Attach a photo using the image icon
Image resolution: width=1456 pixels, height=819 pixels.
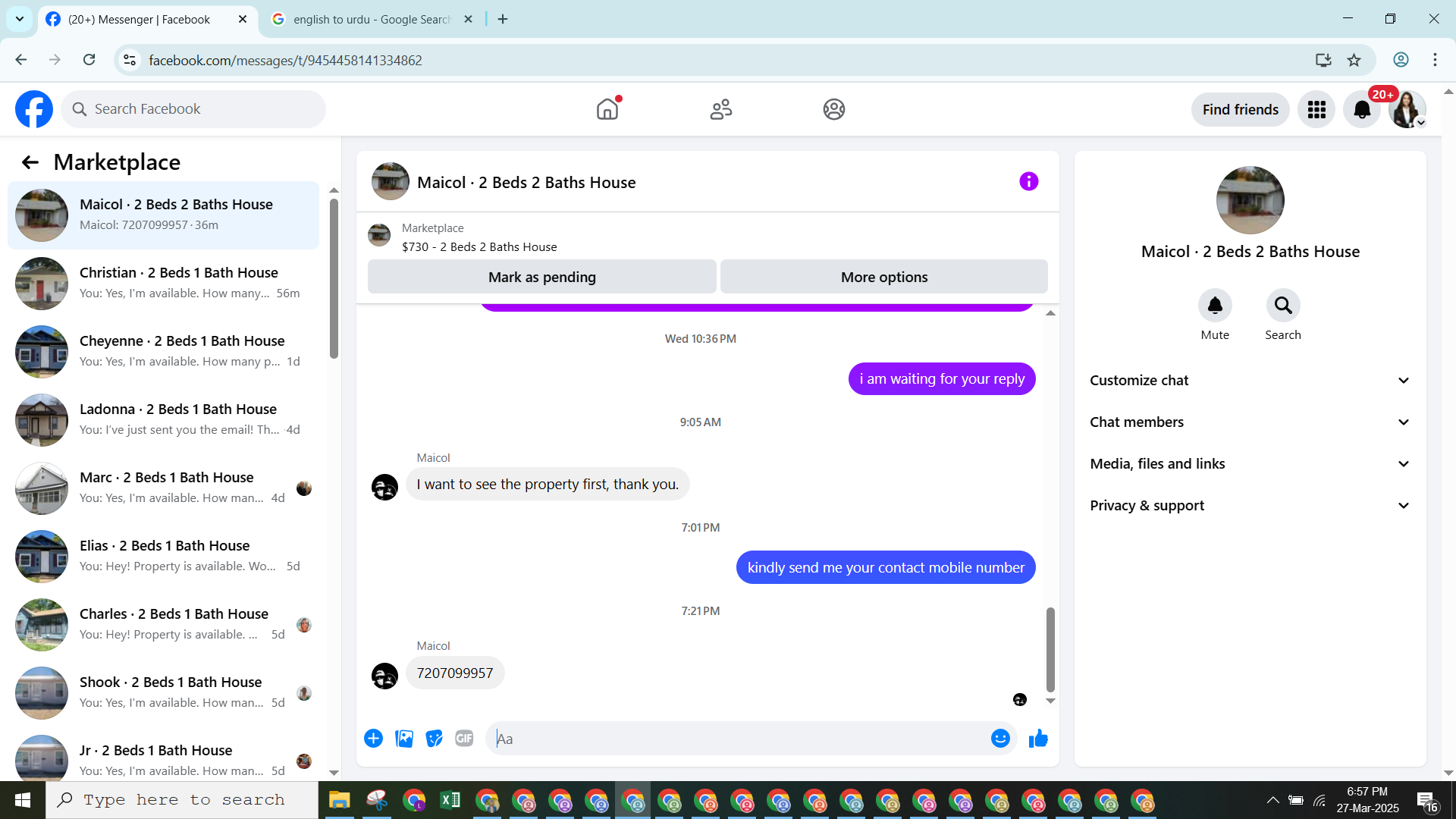coord(404,739)
